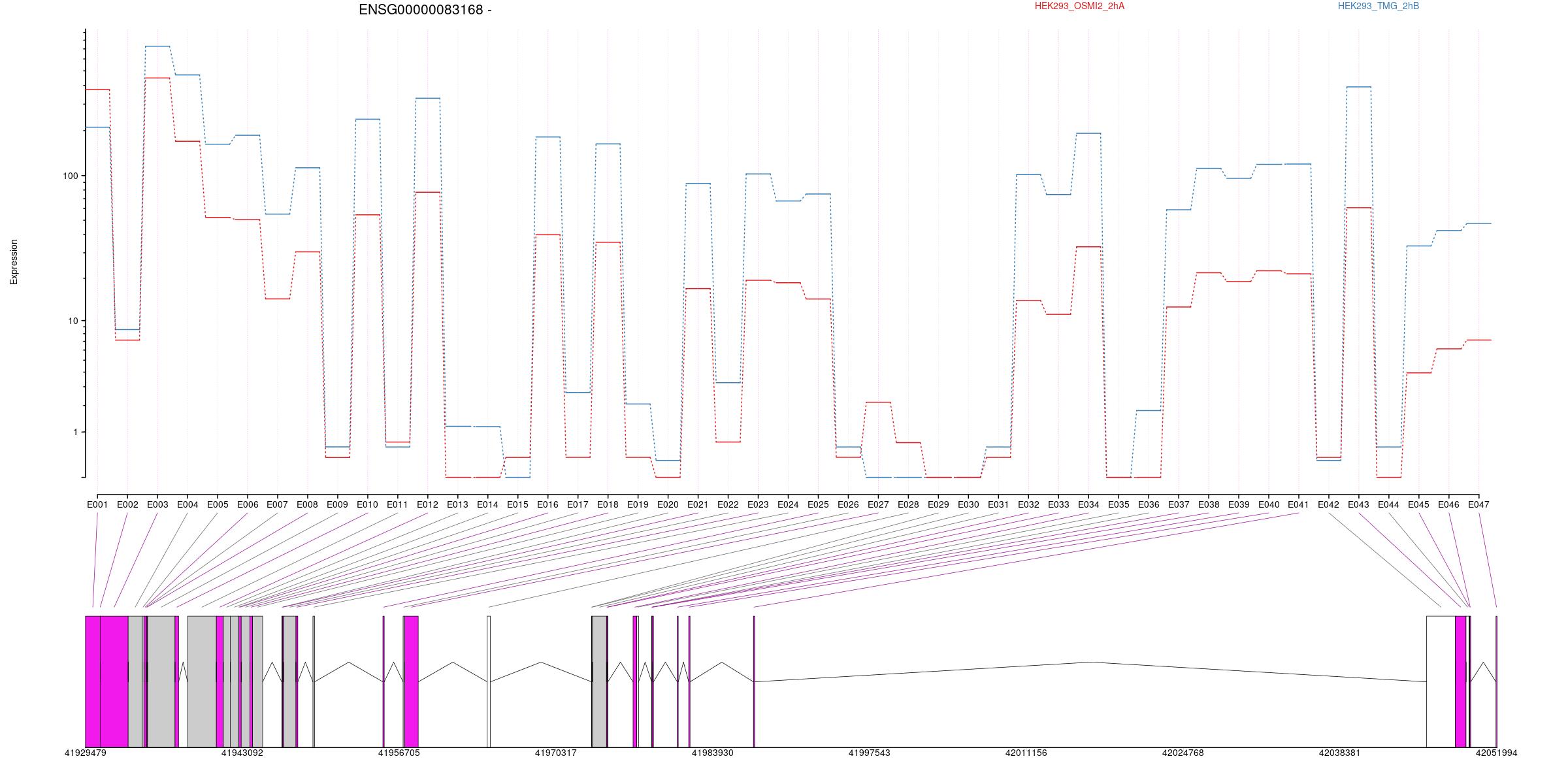Select exon label E039

1239,504
